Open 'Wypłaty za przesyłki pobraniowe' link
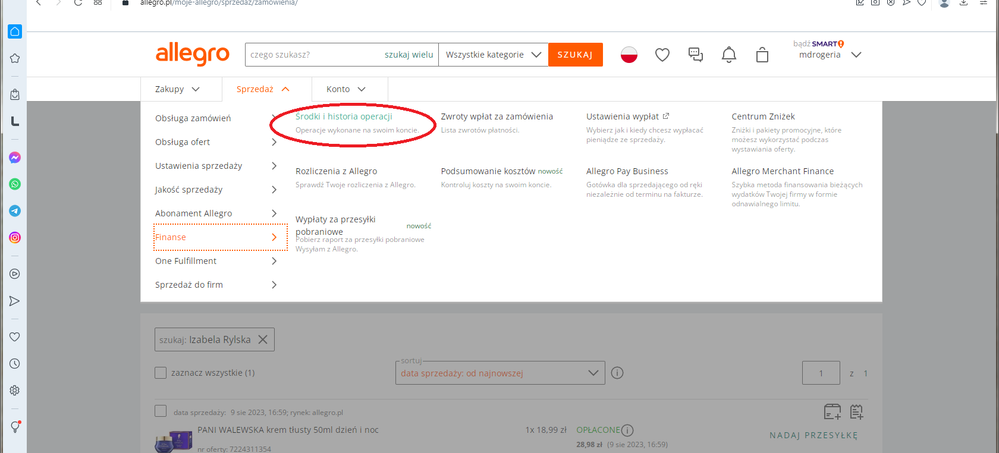999x453 pixels. click(335, 225)
